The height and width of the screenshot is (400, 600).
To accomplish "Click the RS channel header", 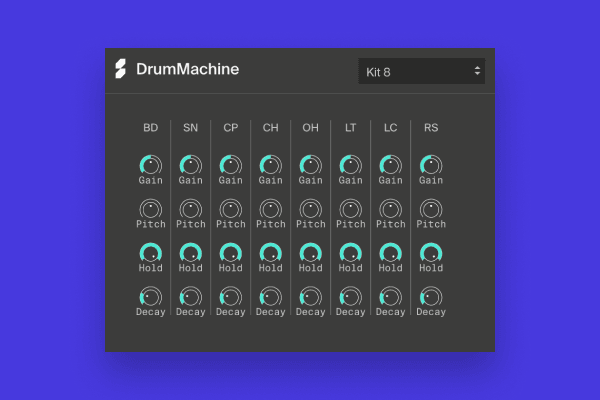I will tap(430, 128).
